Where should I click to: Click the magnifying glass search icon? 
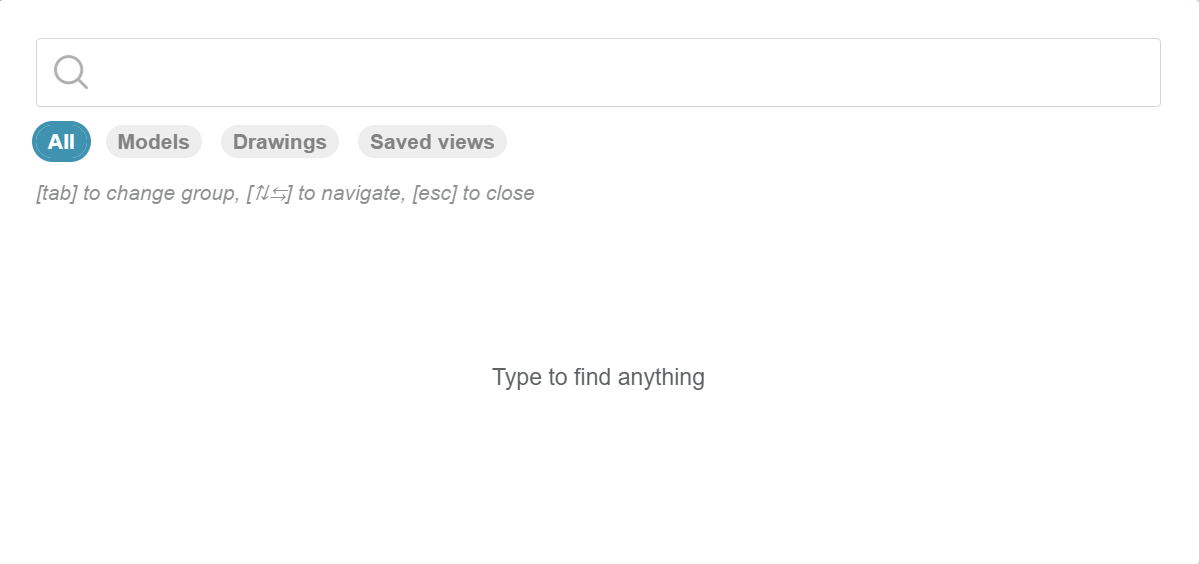pos(71,72)
